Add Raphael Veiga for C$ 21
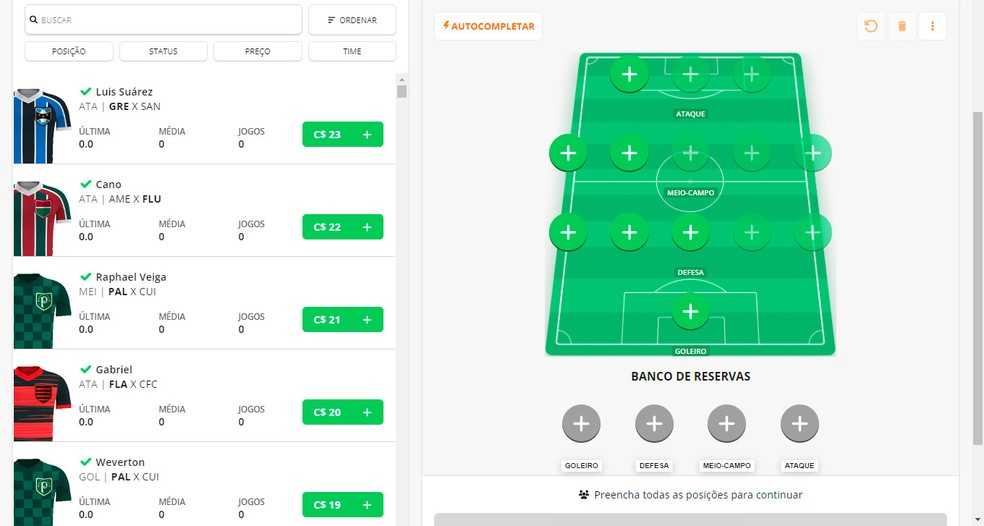The width and height of the screenshot is (984, 526). [343, 319]
